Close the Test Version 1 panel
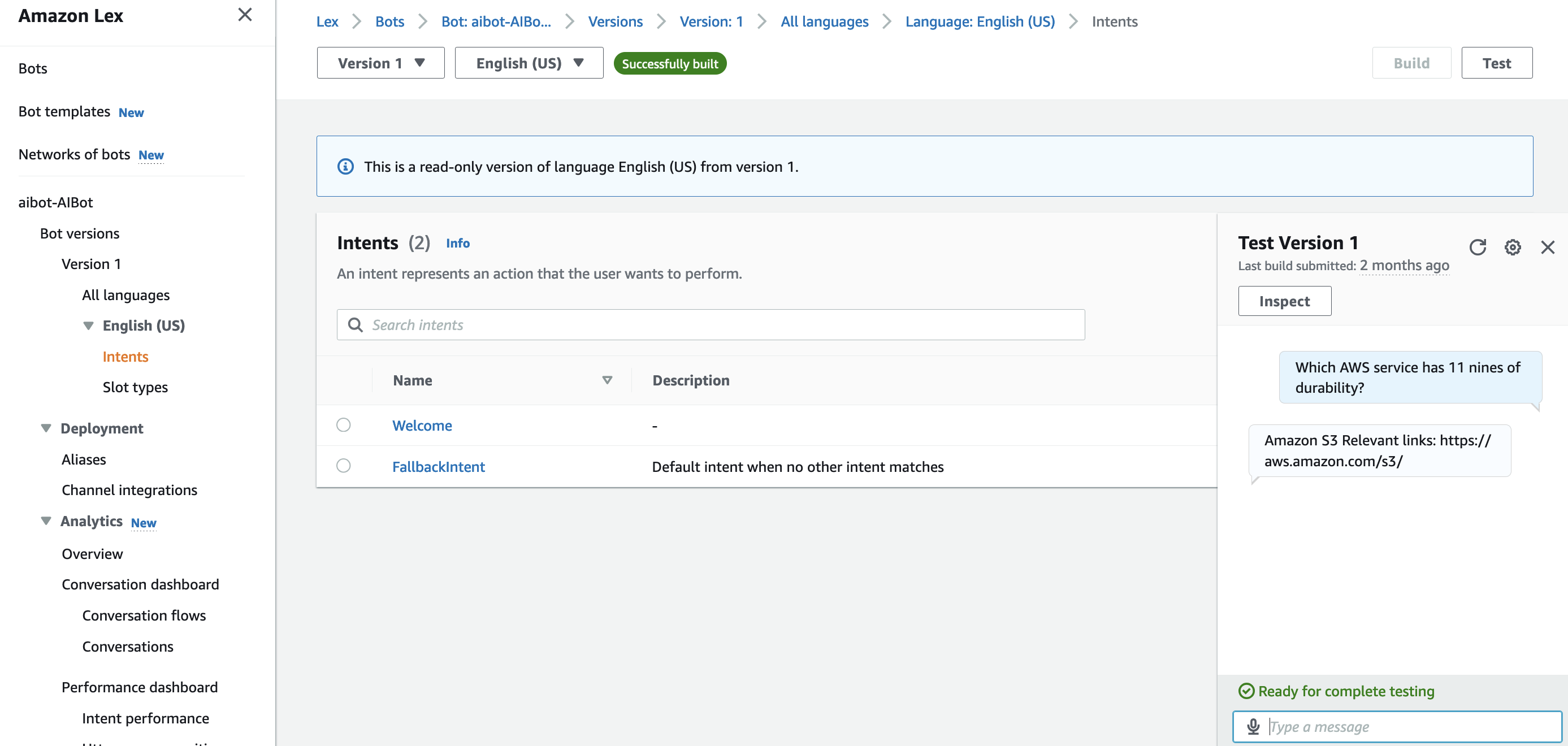 pos(1547,247)
